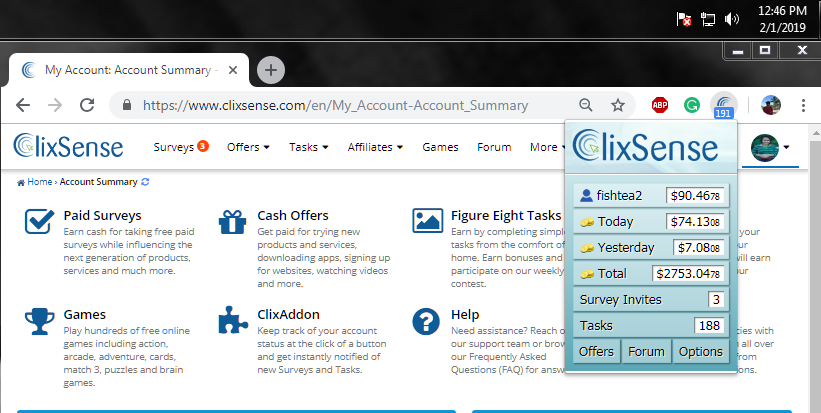
Task: Open the Paid Surveys heading link
Action: [103, 215]
